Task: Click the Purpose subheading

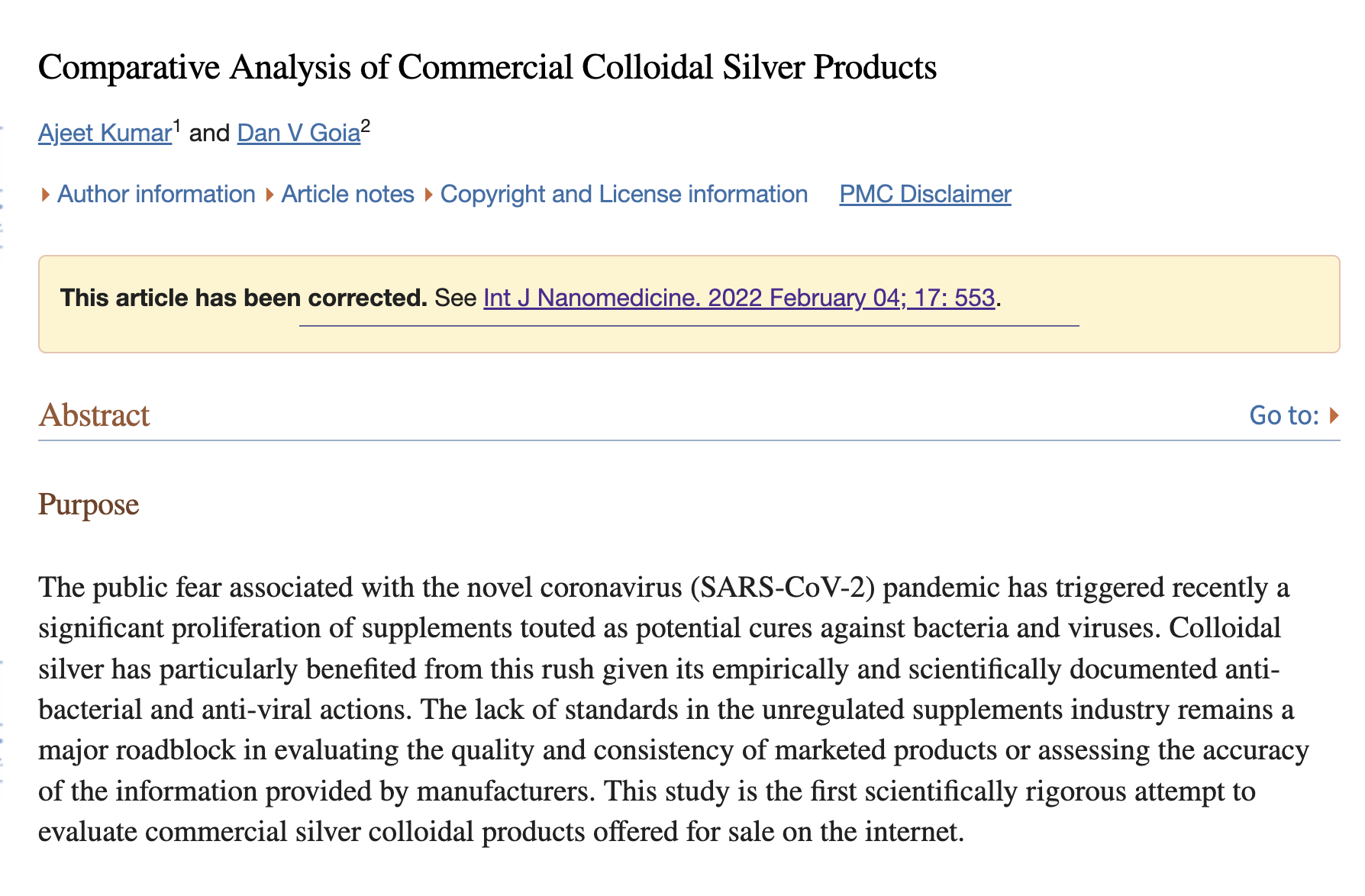Action: 89,504
